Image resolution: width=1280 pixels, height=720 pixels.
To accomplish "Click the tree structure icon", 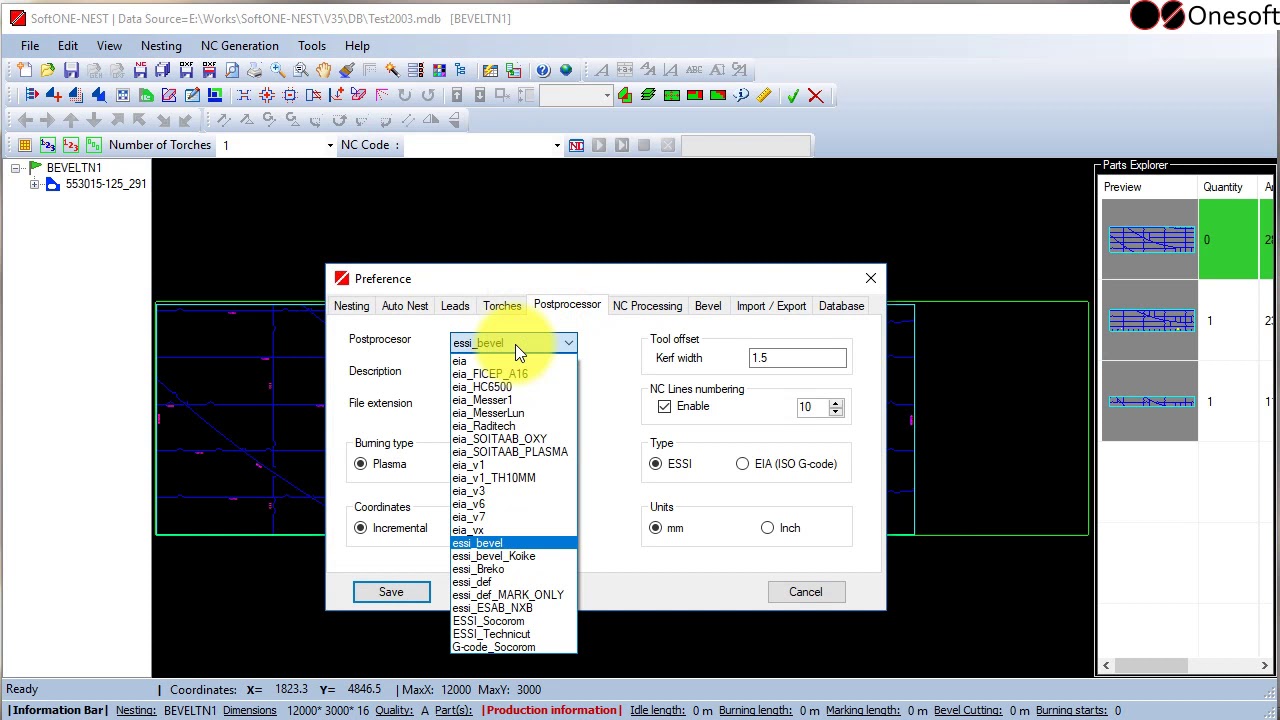I will (461, 70).
